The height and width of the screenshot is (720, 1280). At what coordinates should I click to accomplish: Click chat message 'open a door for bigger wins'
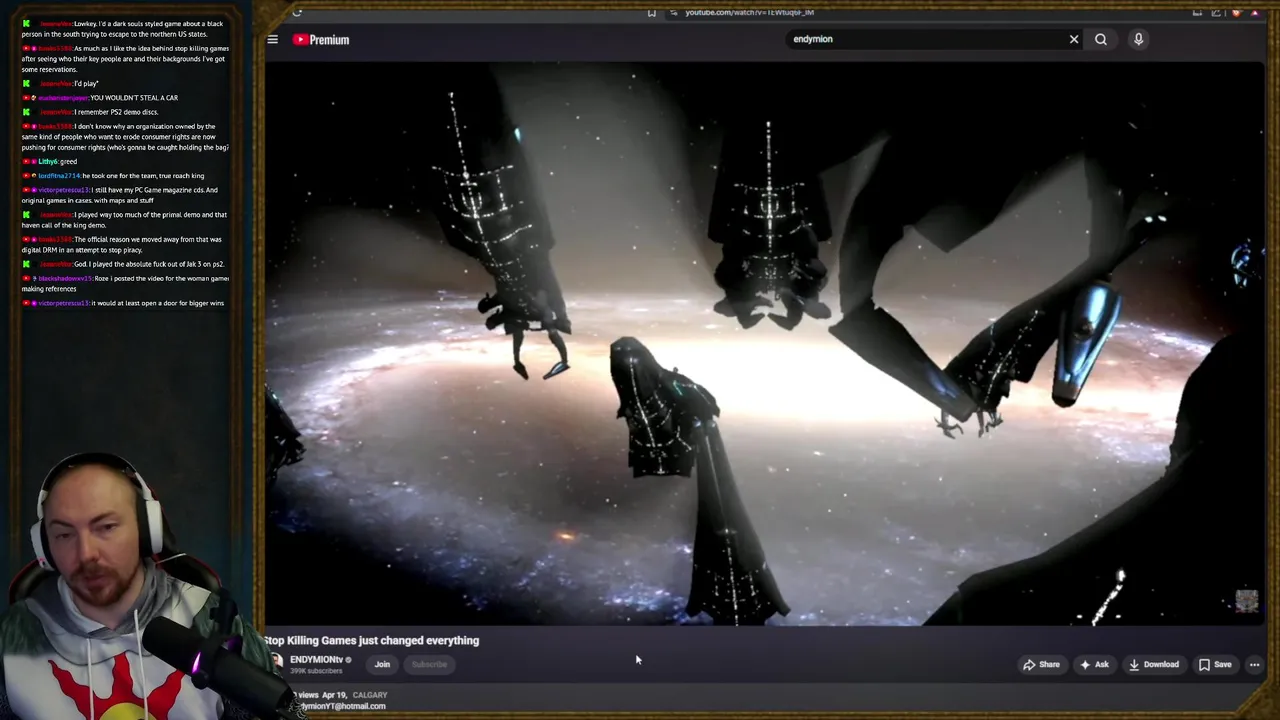[x=123, y=303]
